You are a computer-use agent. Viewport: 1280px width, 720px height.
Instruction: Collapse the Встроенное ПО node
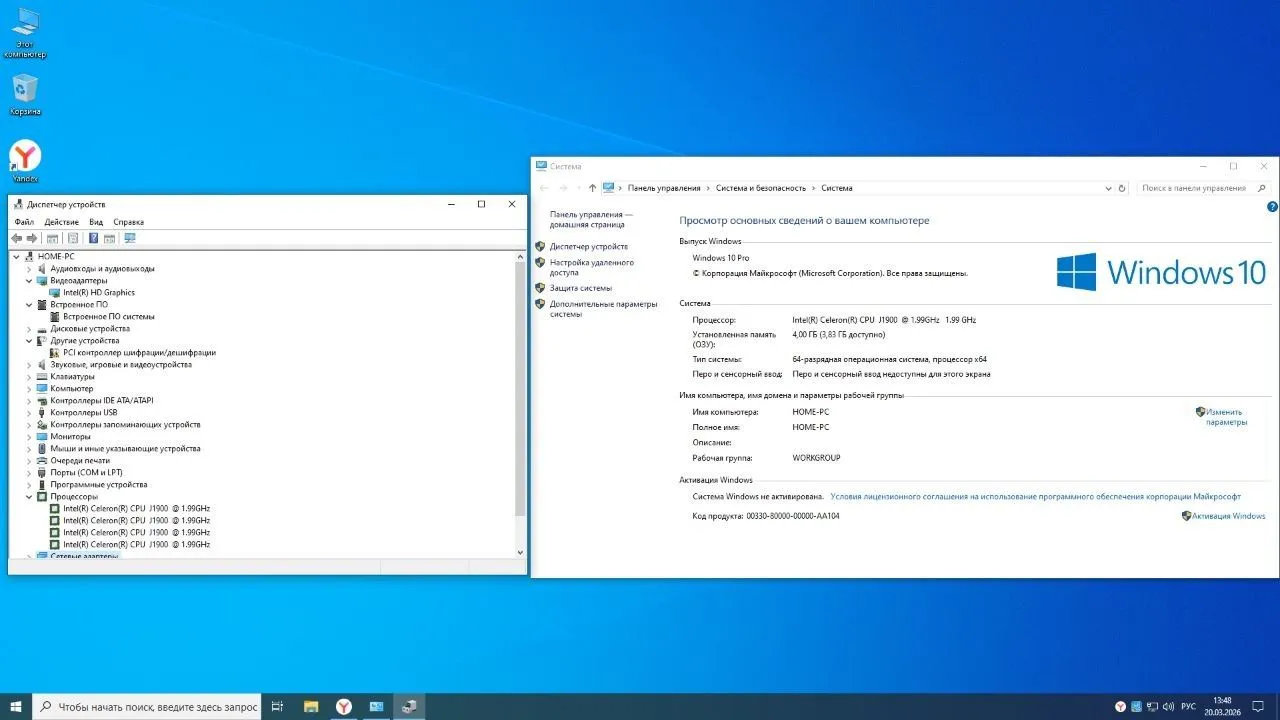29,305
